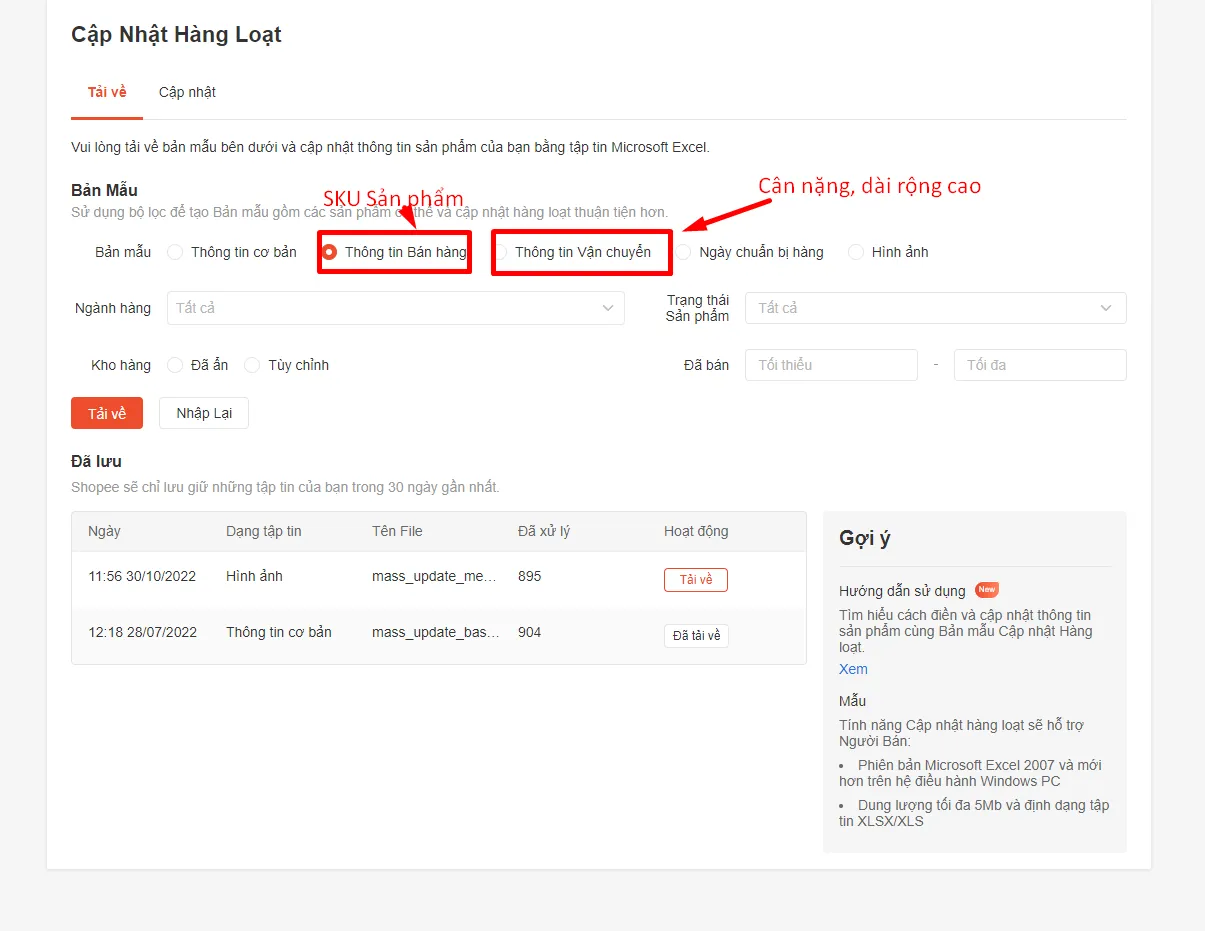Click the Ngày column header
The height and width of the screenshot is (931, 1205).
tap(104, 531)
